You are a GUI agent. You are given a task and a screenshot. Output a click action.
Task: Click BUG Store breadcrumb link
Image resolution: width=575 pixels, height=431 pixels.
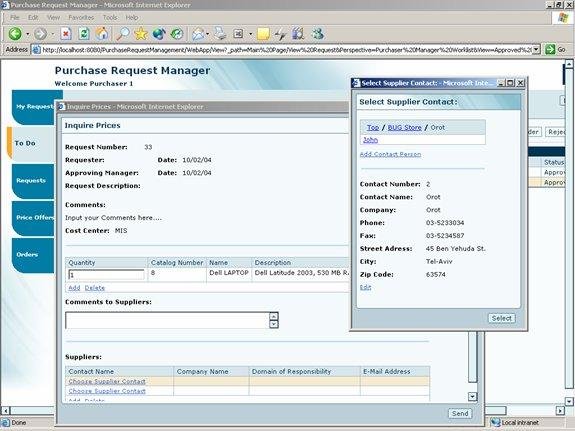pyautogui.click(x=404, y=127)
